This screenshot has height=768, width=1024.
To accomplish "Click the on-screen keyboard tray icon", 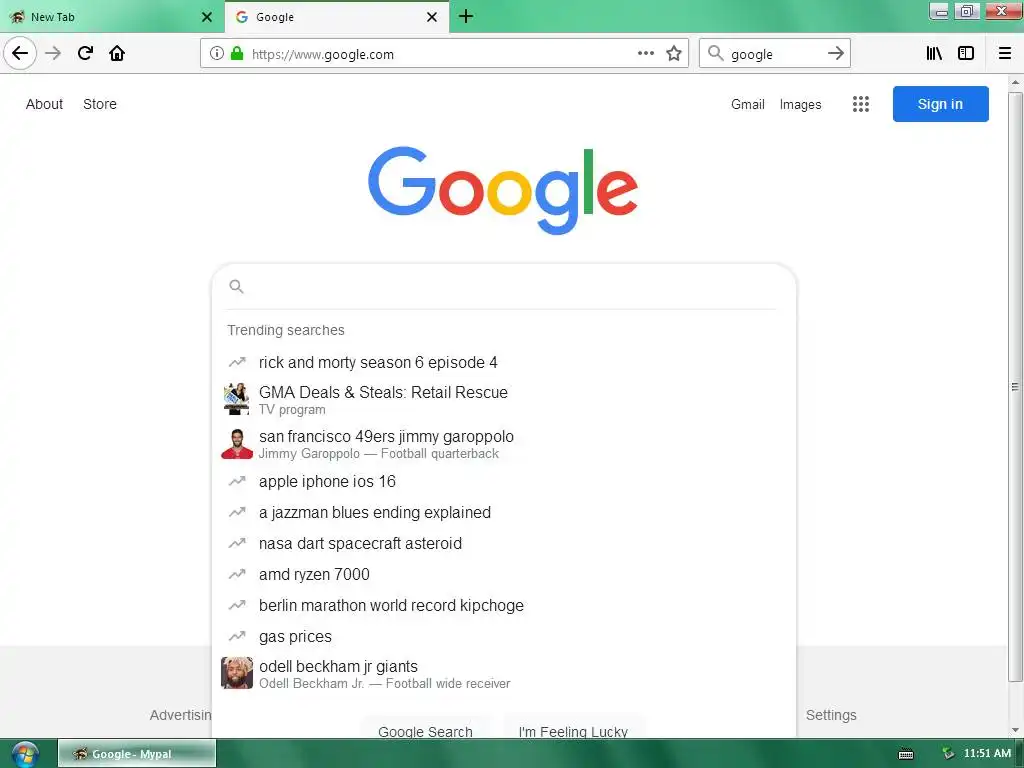I will click(906, 754).
